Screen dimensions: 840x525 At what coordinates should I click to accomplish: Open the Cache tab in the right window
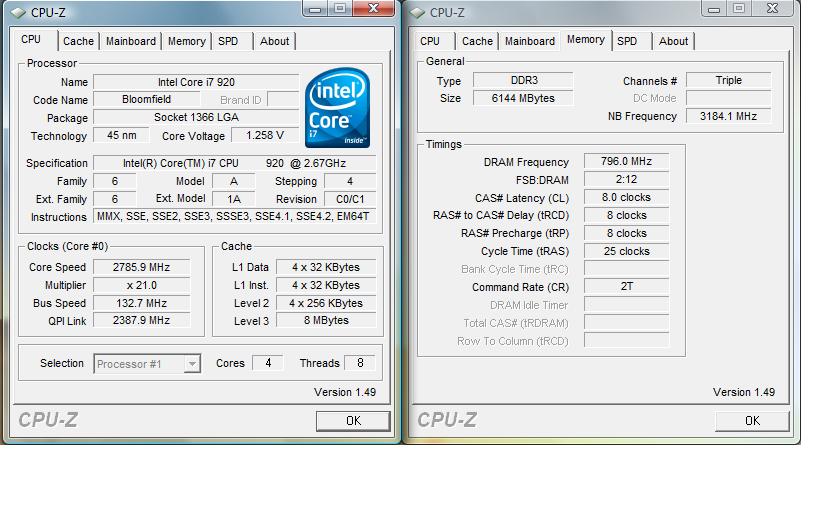477,41
